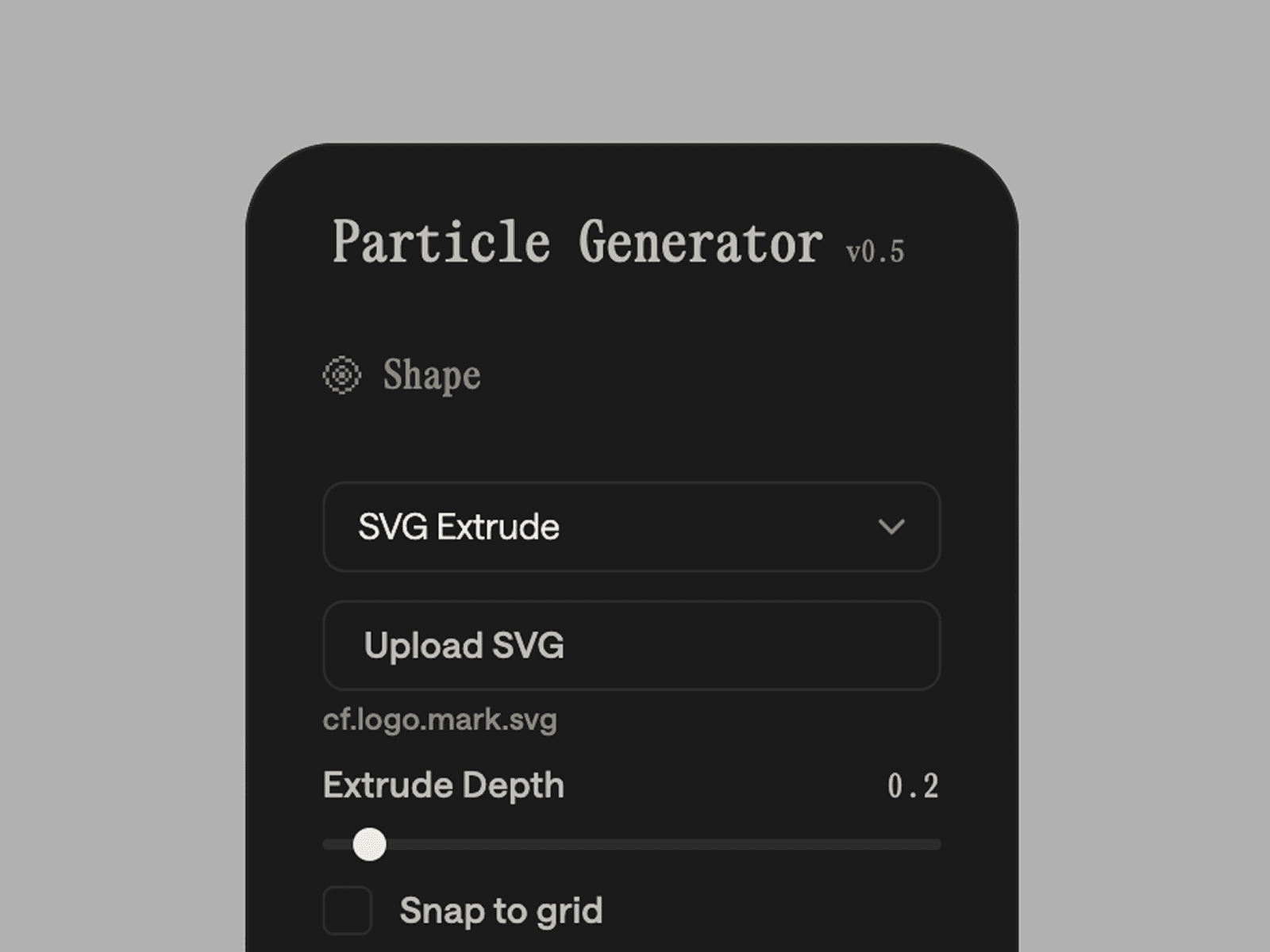Click the middle of the Extrude Depth track

tap(632, 845)
